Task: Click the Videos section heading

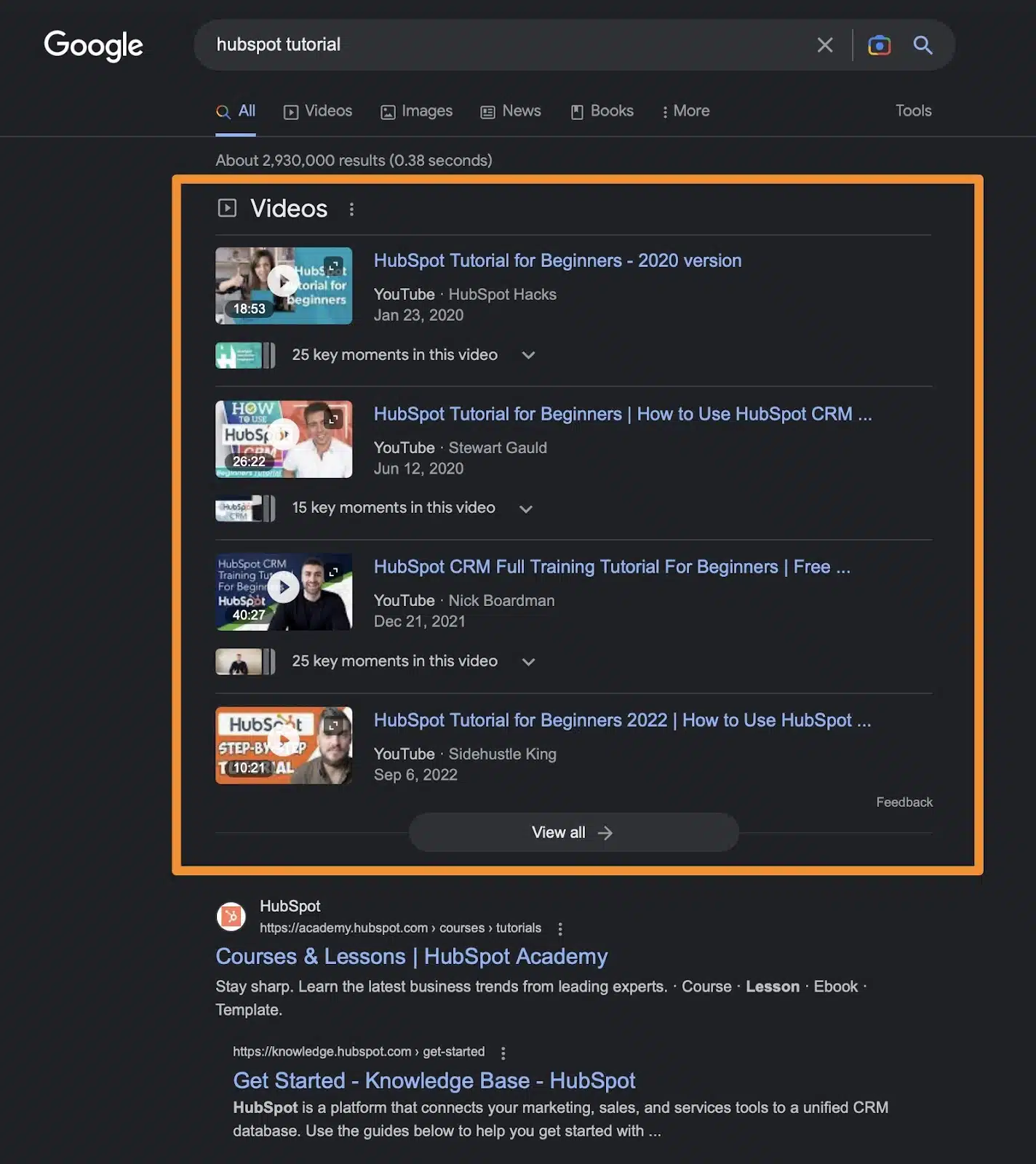Action: (289, 209)
